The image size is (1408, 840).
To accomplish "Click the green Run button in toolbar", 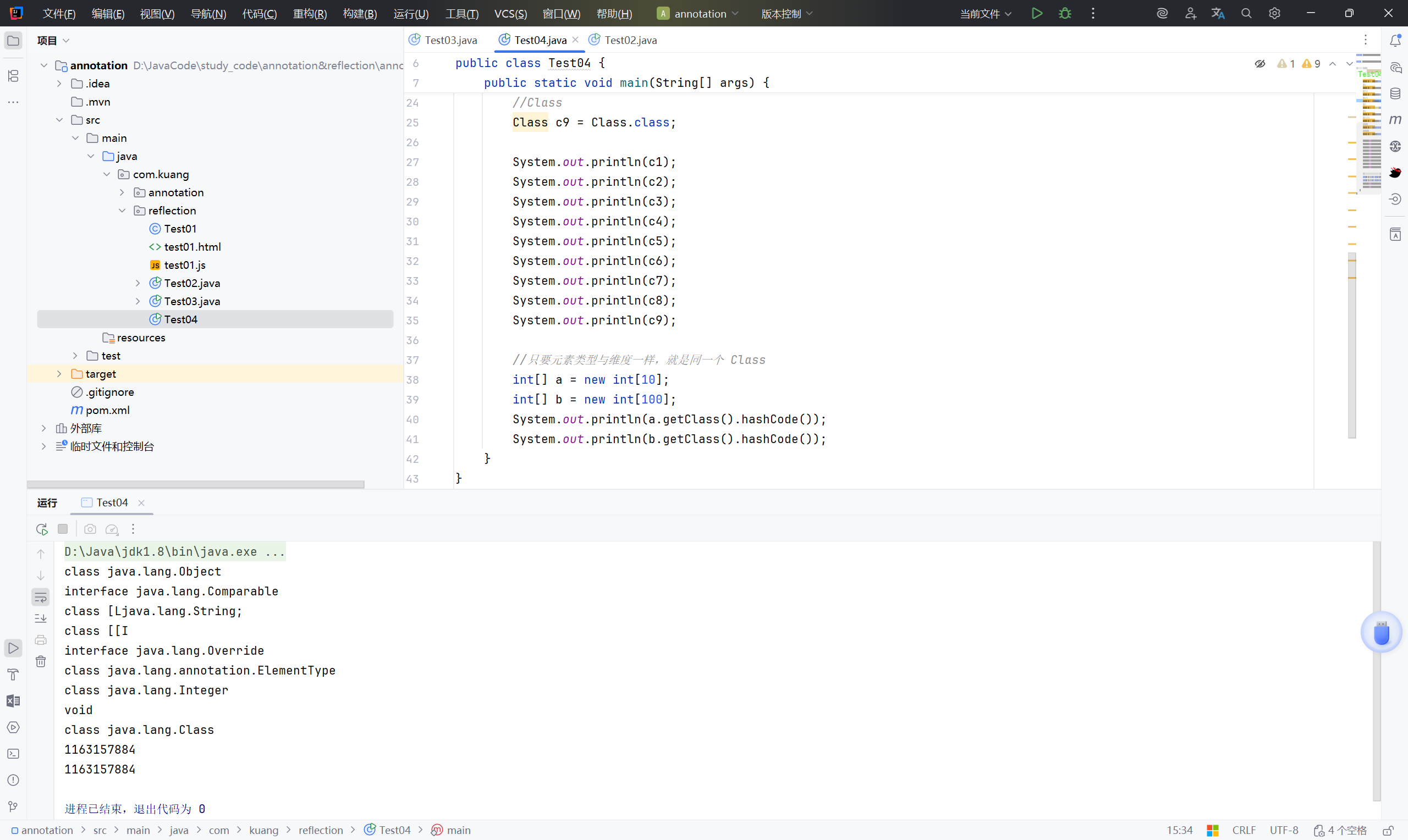I will pyautogui.click(x=1037, y=14).
